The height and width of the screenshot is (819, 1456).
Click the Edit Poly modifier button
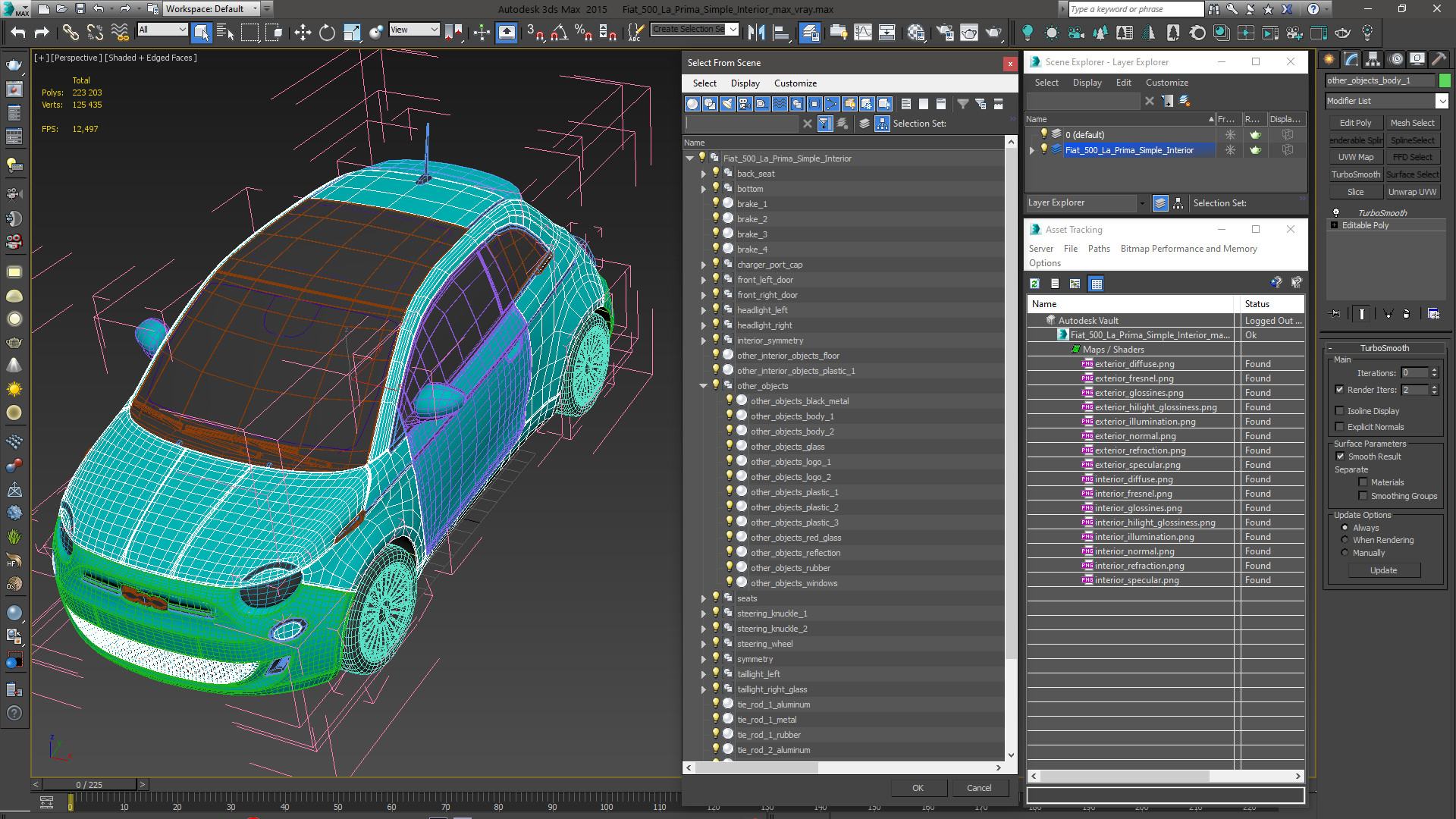(x=1355, y=123)
